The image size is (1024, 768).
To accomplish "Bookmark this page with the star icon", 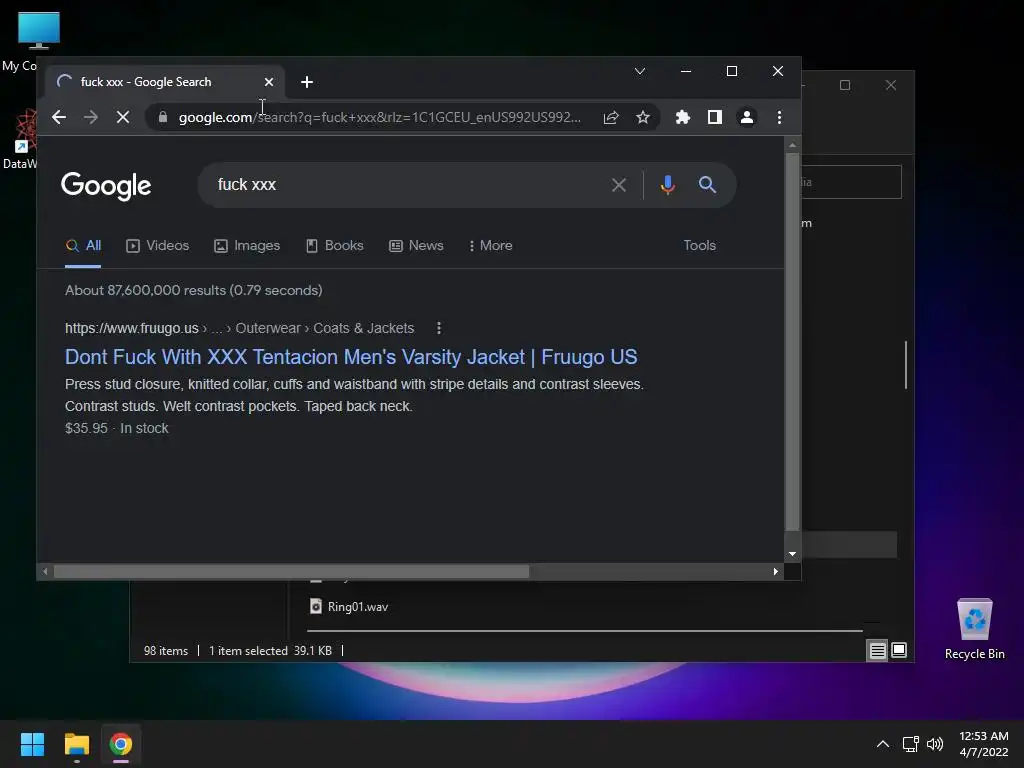I will point(643,118).
